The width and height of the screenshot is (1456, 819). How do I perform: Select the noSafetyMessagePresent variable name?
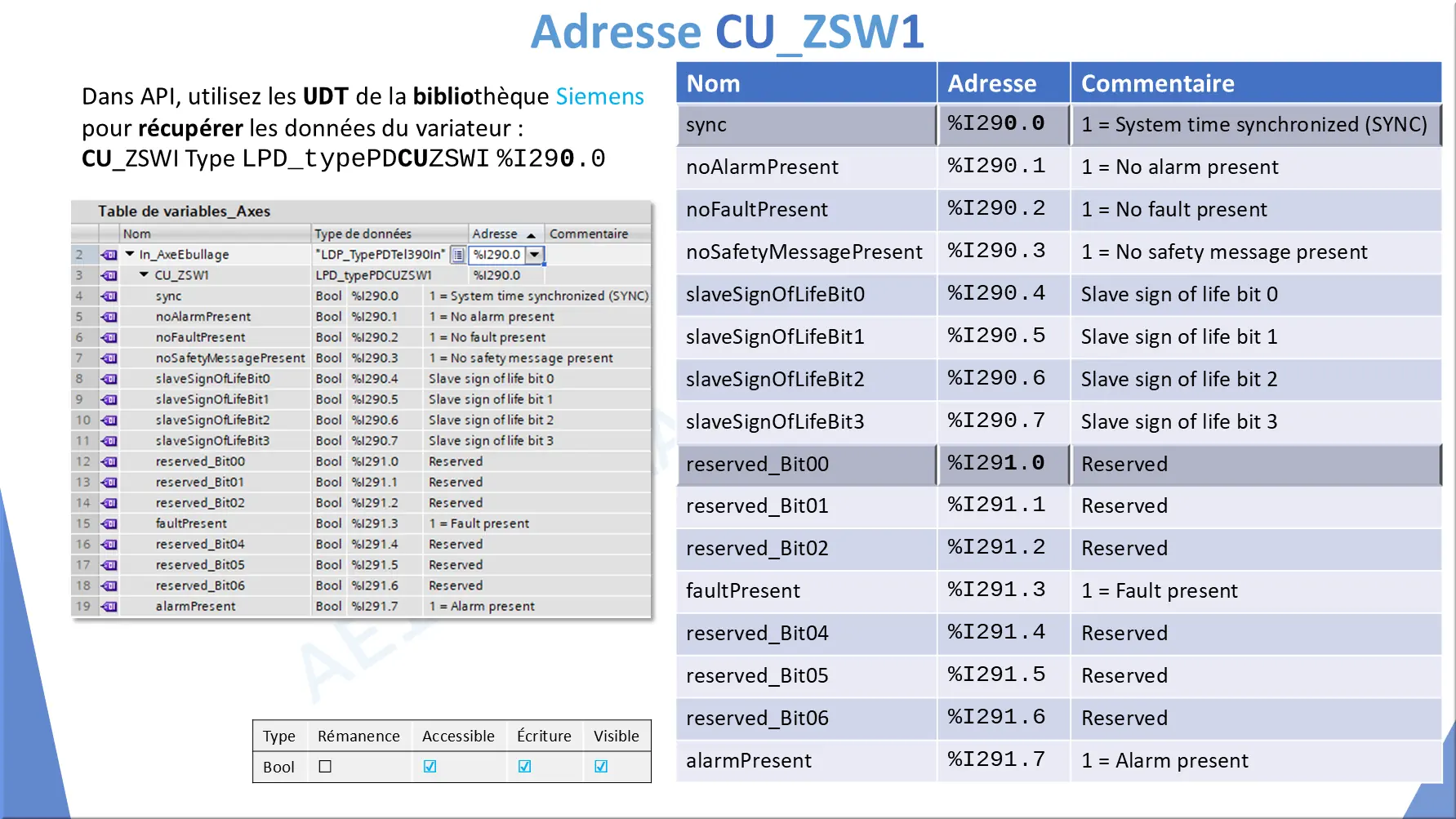pyautogui.click(x=230, y=358)
